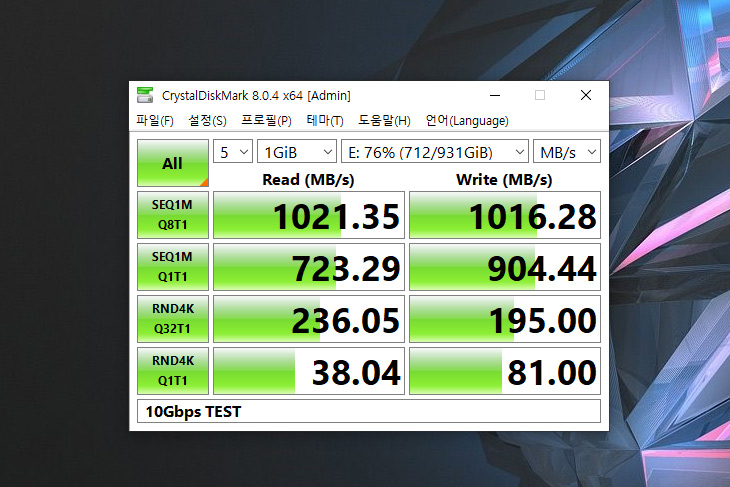Open the 도움말(H) menu
This screenshot has height=487, width=730.
[384, 121]
